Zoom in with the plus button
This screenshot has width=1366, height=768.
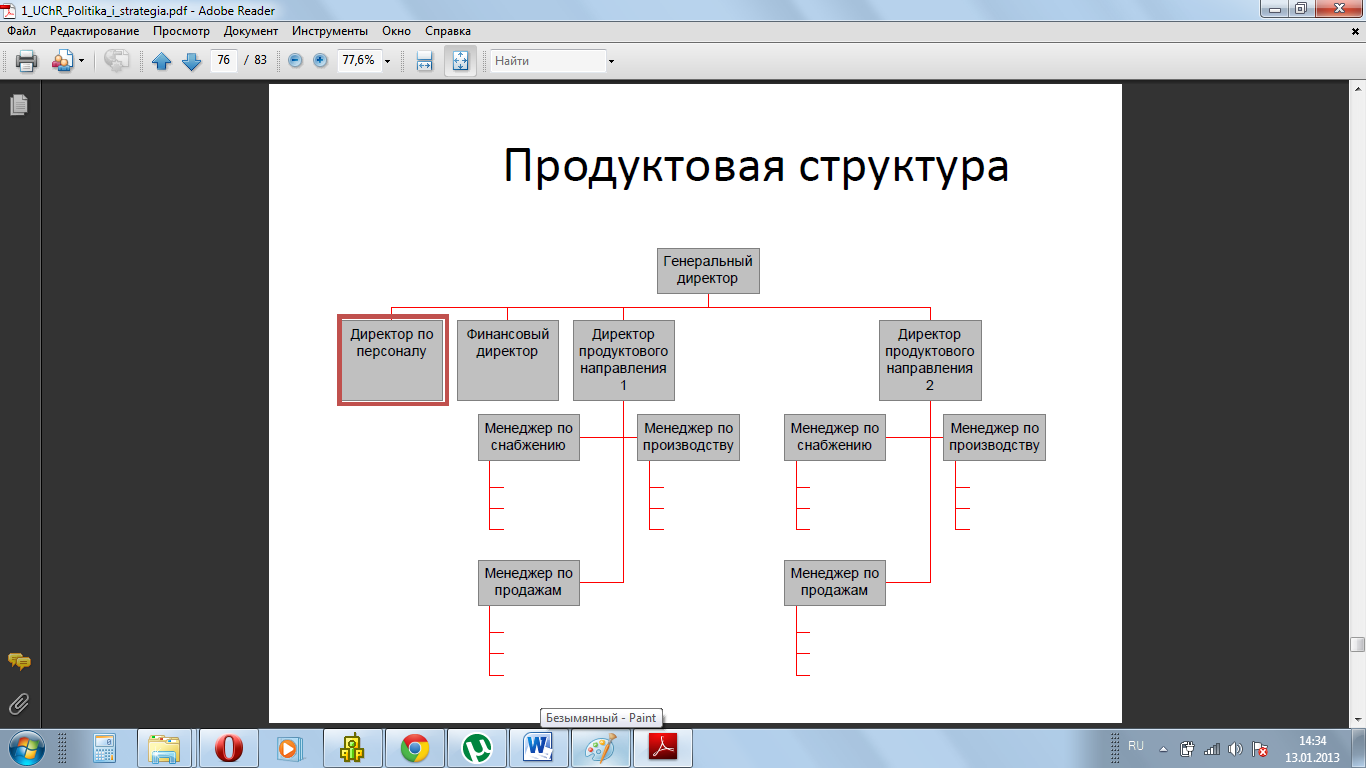[x=320, y=60]
